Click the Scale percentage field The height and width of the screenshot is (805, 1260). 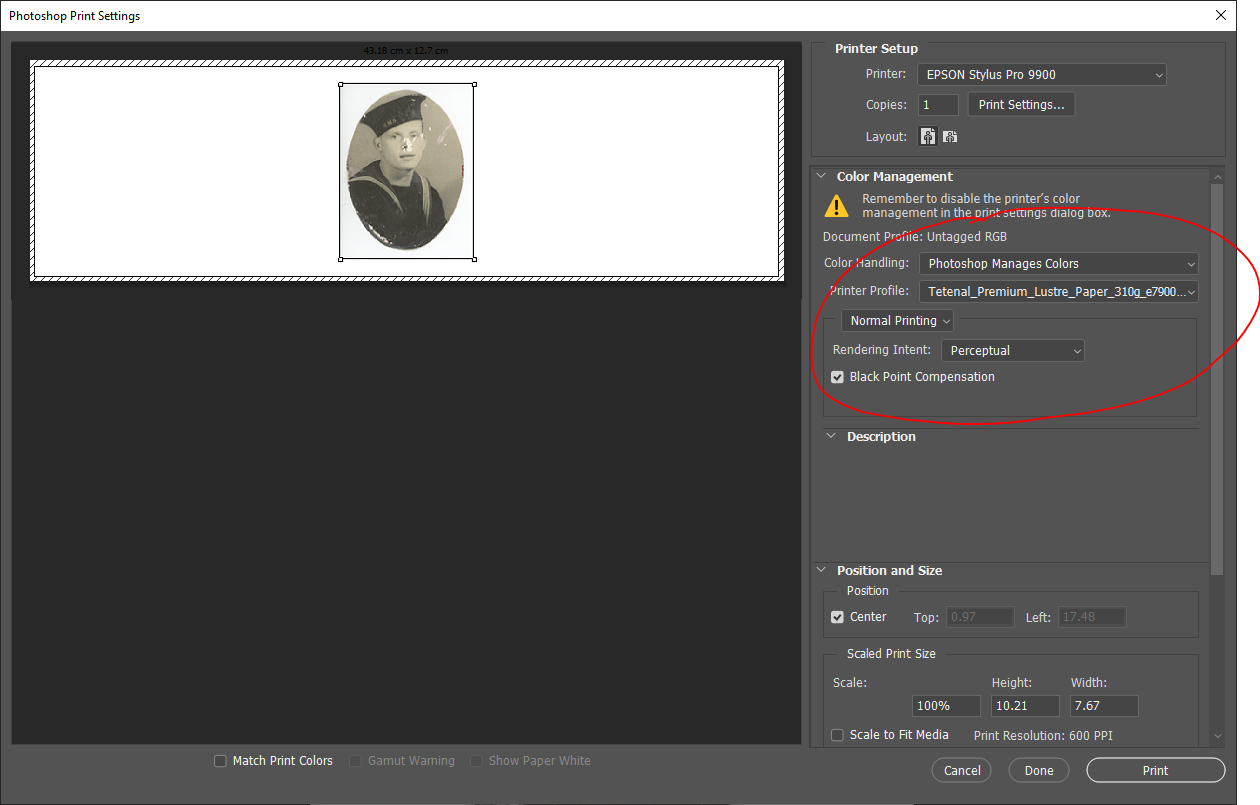946,706
